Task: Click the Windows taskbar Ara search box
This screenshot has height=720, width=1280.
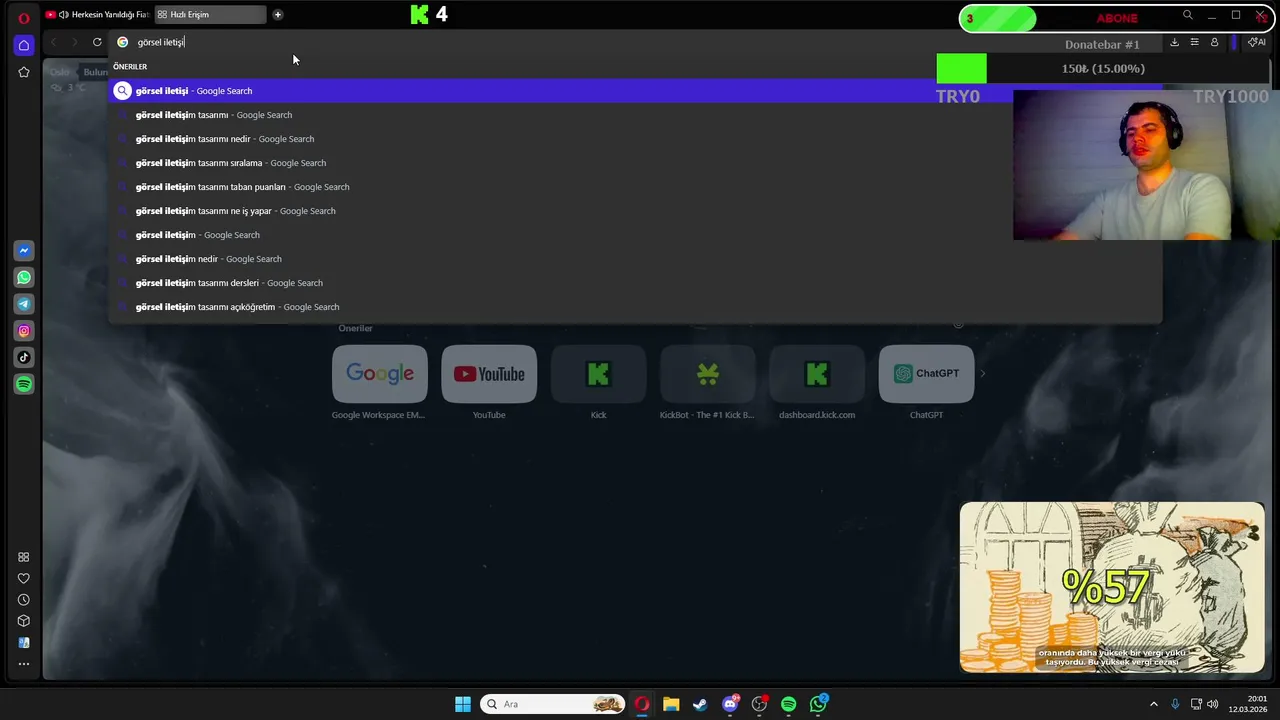Action: click(x=553, y=704)
